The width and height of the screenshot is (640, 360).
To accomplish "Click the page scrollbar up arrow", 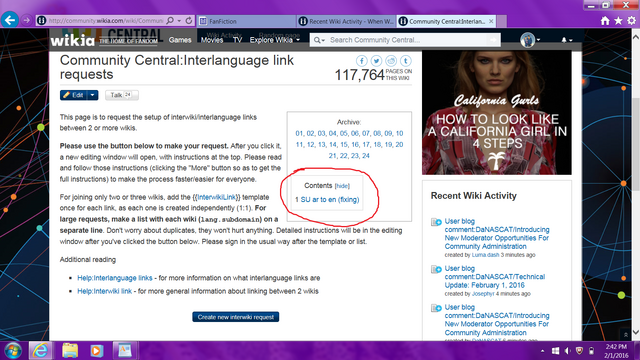I will [x=635, y=37].
